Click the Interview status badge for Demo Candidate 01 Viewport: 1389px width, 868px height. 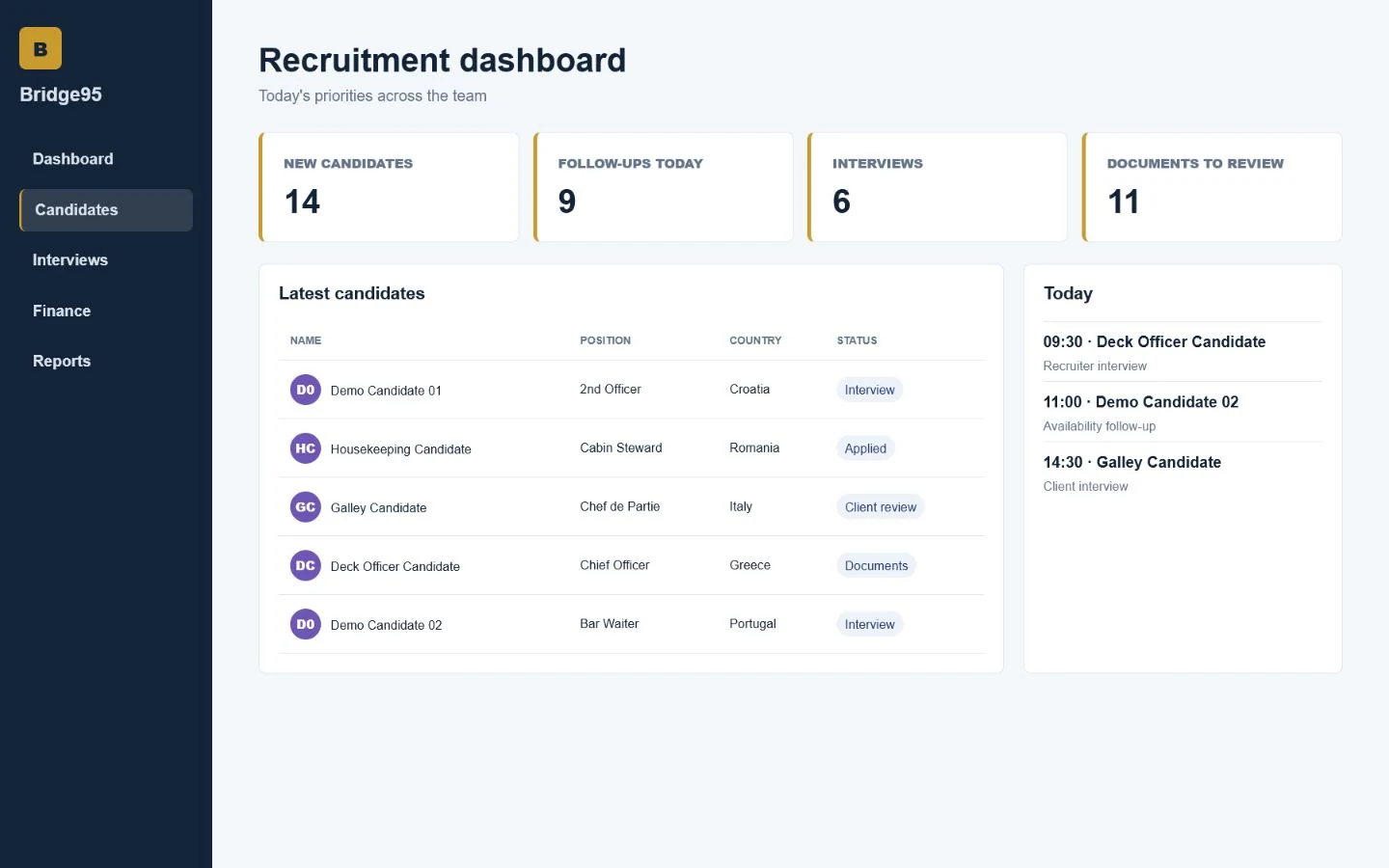(870, 390)
